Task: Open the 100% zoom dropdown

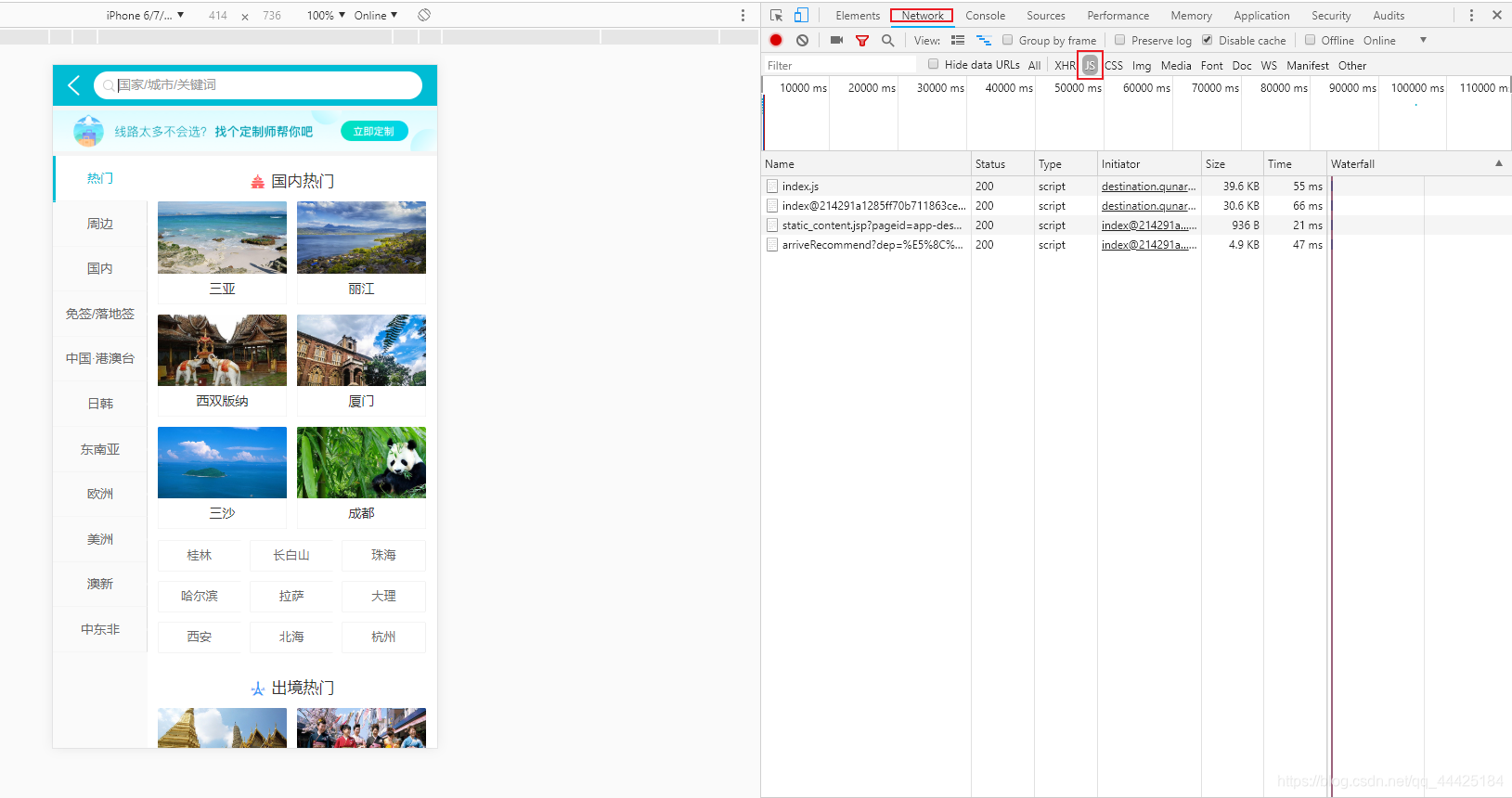Action: (326, 15)
